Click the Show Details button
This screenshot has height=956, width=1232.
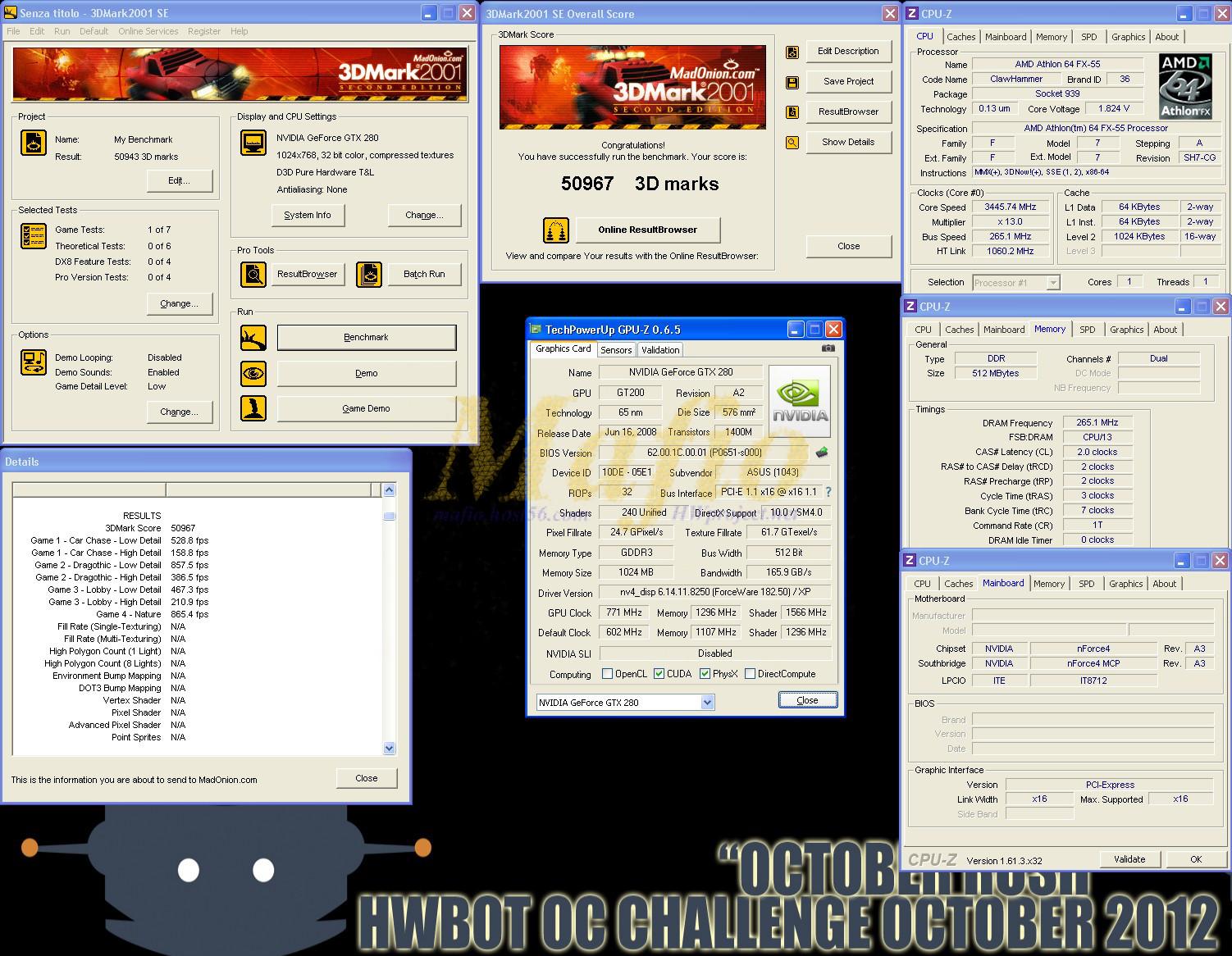(848, 142)
